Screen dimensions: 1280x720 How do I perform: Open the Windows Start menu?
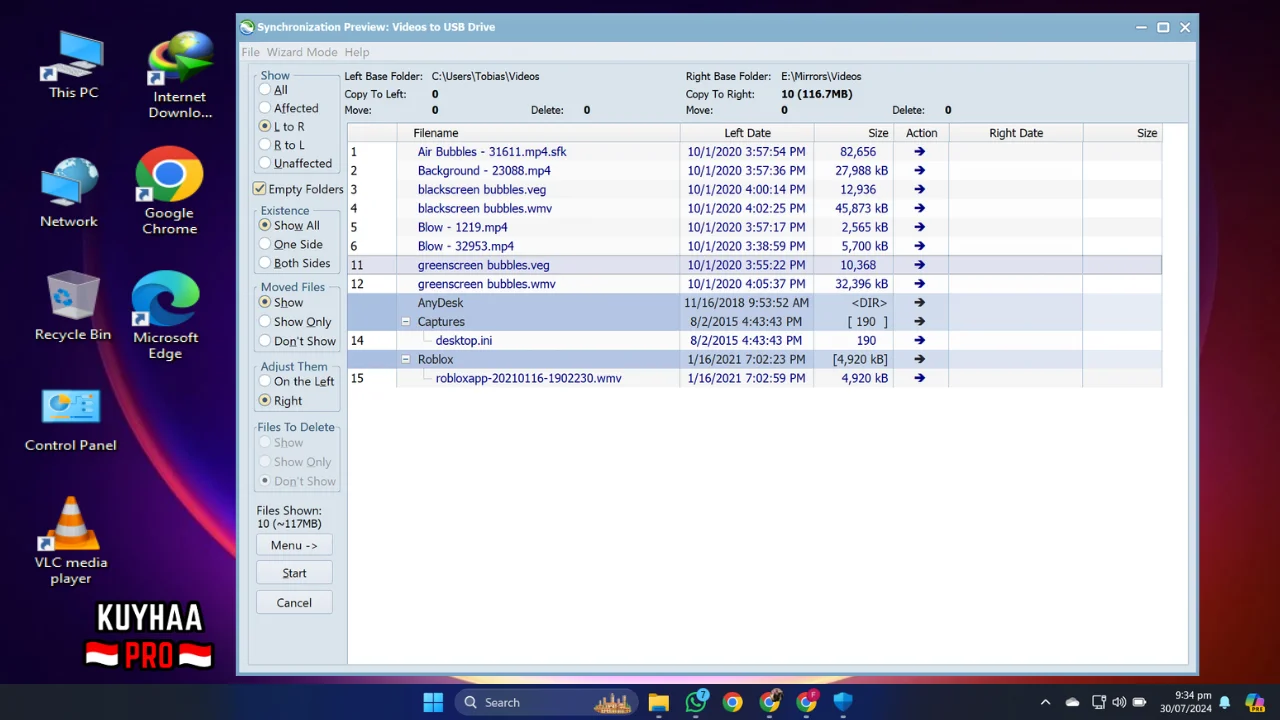click(x=433, y=702)
